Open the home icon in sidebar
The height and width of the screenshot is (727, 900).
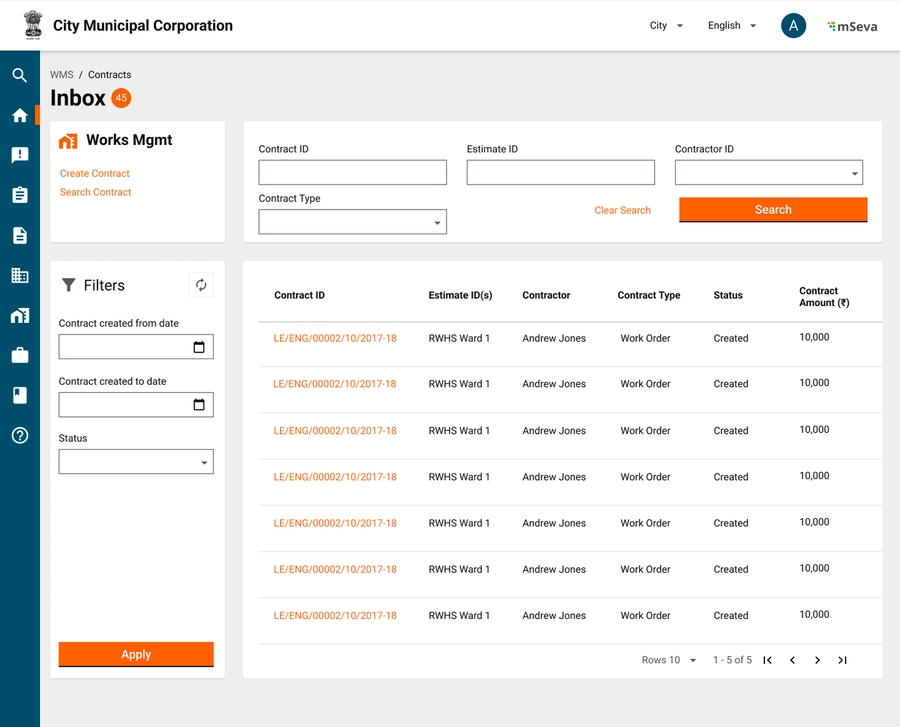pos(19,115)
